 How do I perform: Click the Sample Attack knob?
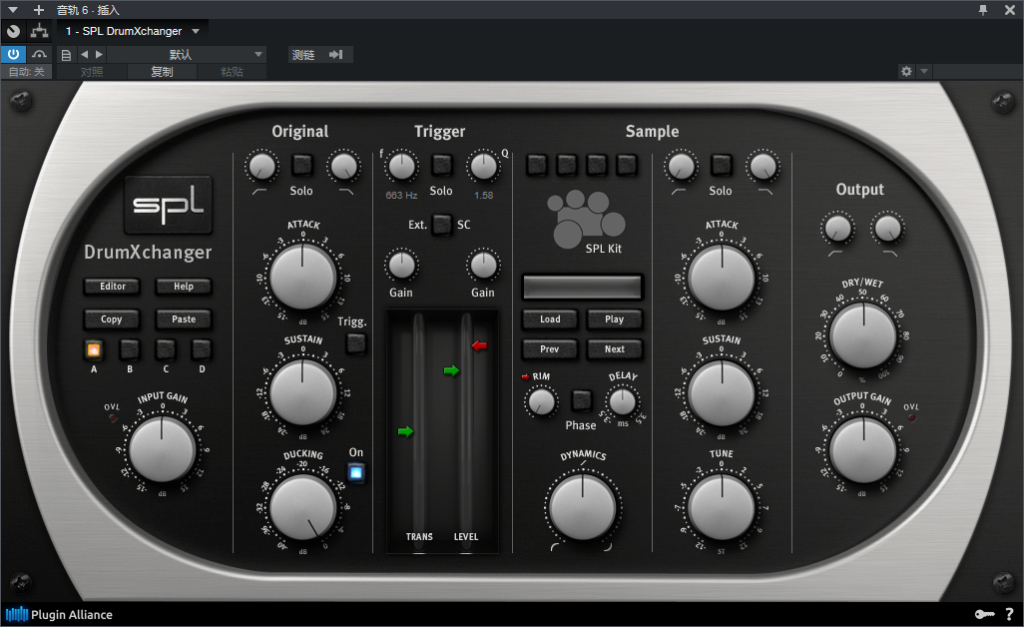point(722,277)
